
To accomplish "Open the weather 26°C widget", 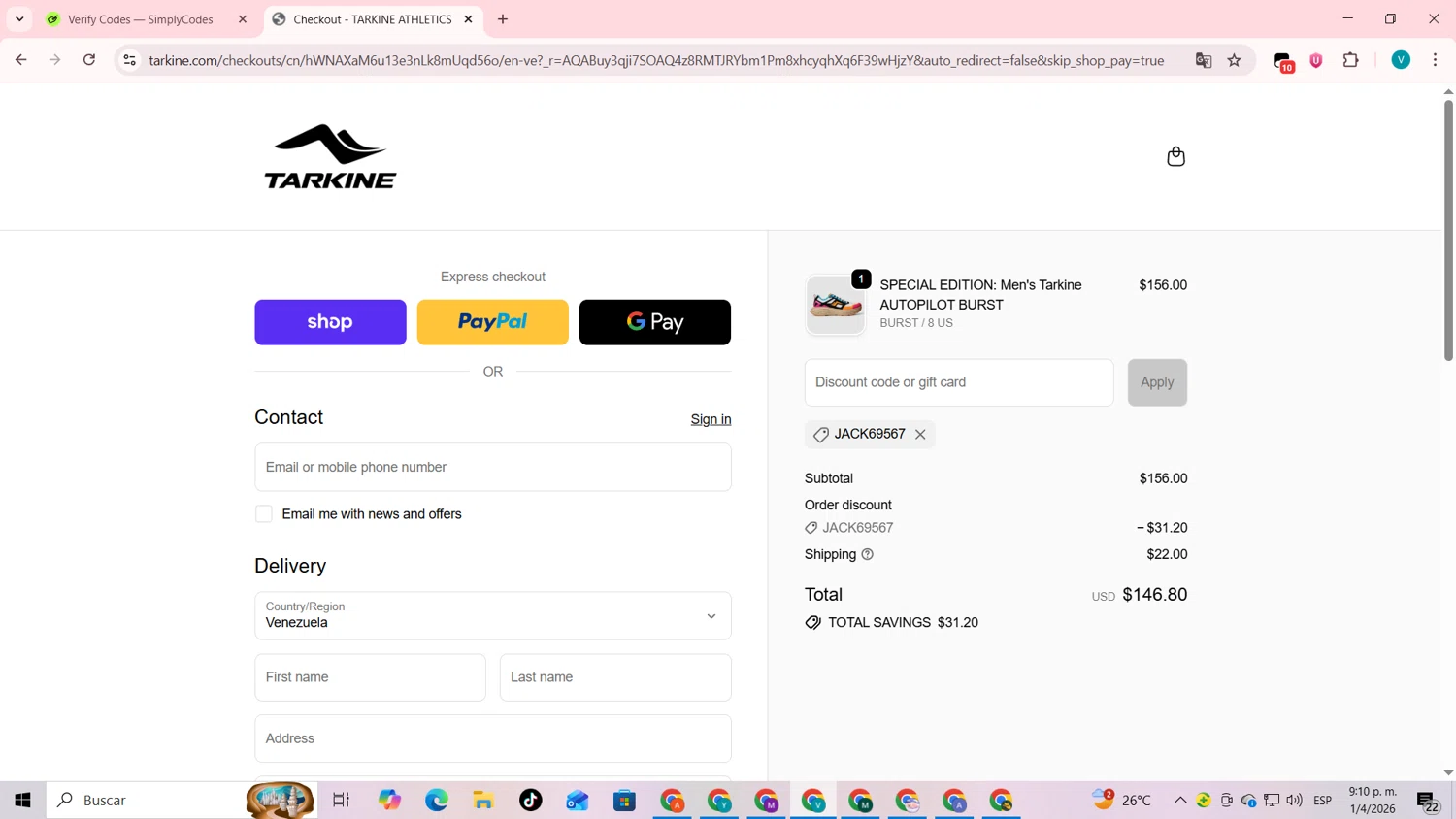I will point(1122,801).
